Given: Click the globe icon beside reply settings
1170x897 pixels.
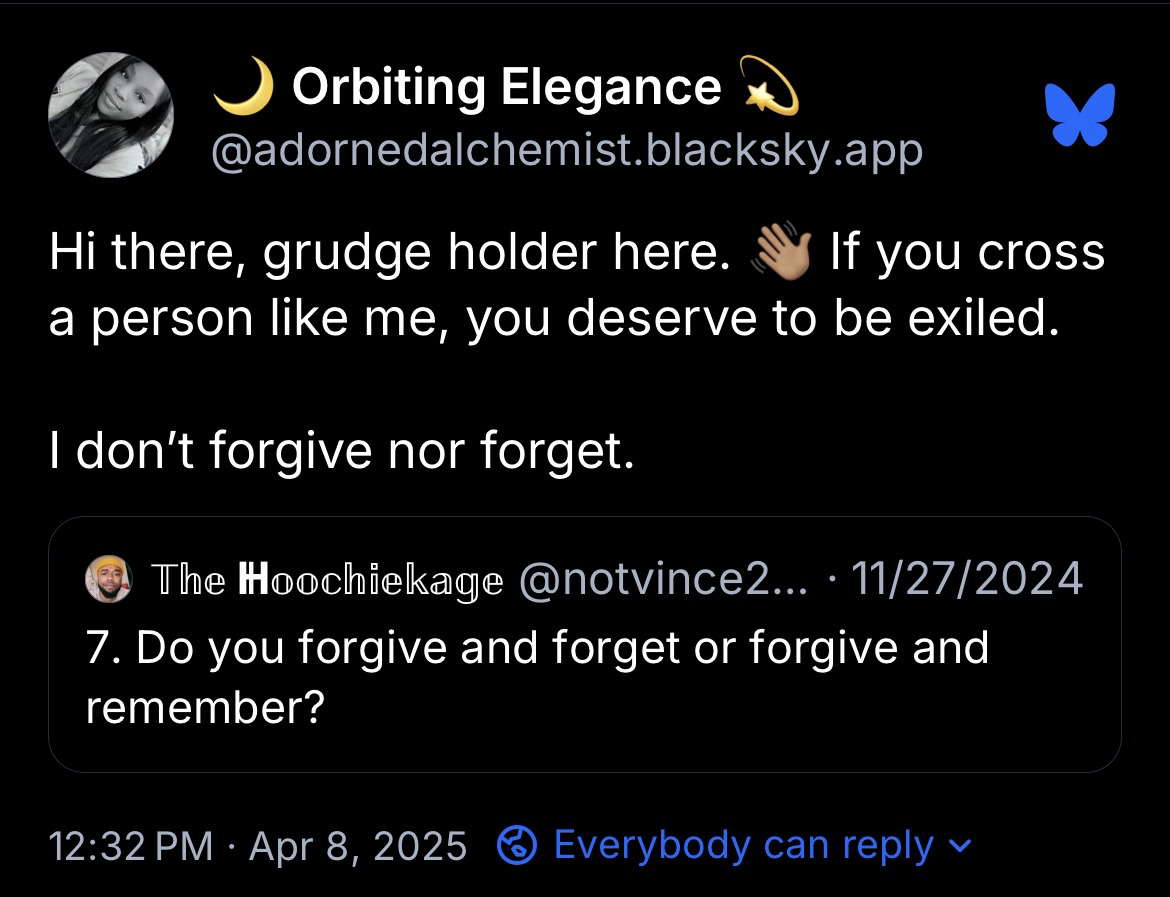Looking at the screenshot, I should coord(517,845).
